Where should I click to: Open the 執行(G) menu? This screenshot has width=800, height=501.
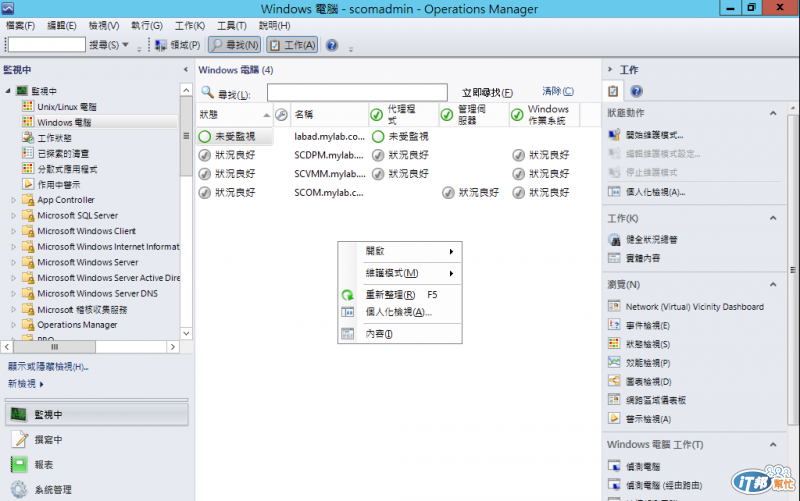coord(147,26)
